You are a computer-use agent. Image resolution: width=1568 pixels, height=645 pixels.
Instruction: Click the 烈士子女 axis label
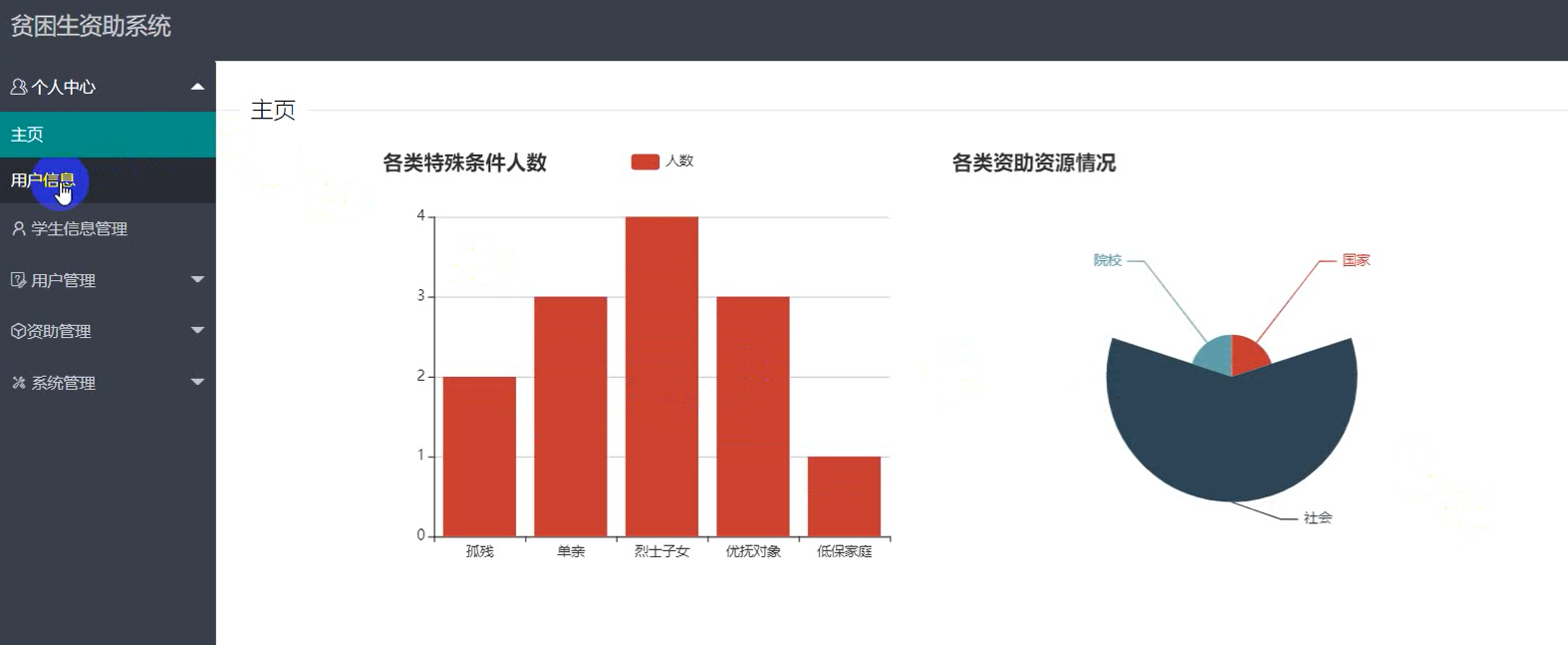pos(661,551)
